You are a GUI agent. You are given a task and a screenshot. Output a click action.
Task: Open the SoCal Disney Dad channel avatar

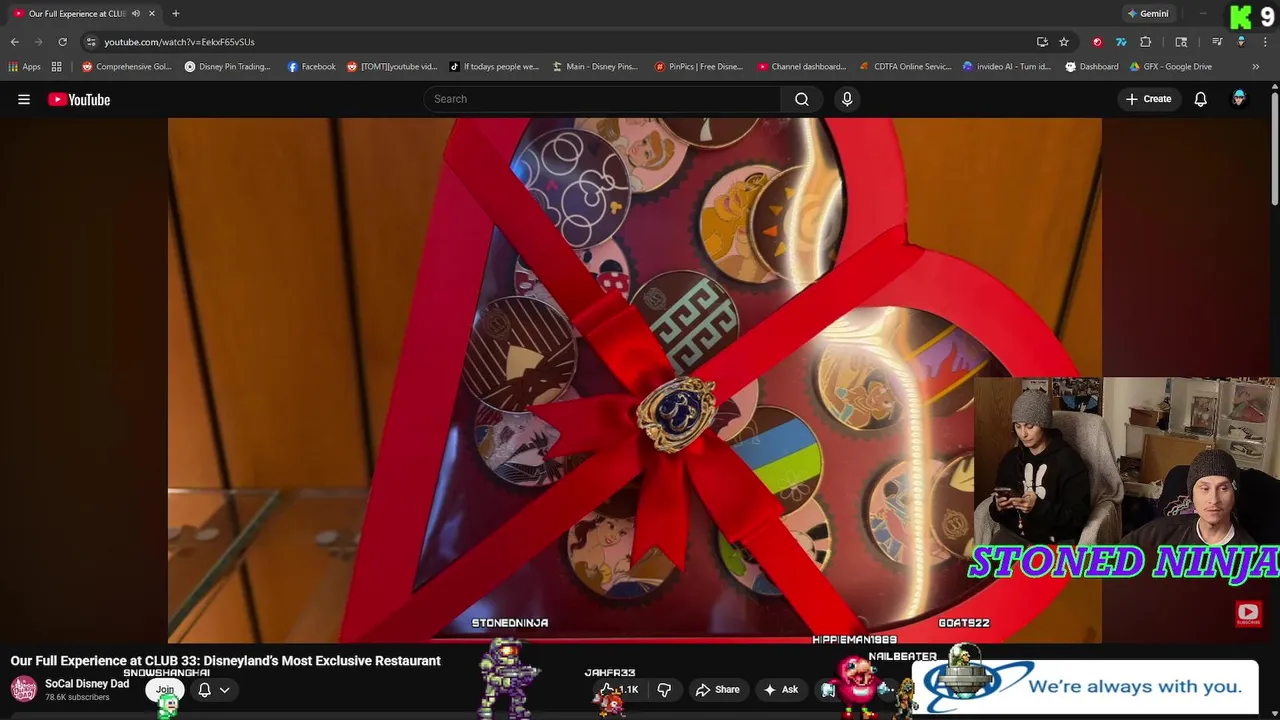click(24, 689)
